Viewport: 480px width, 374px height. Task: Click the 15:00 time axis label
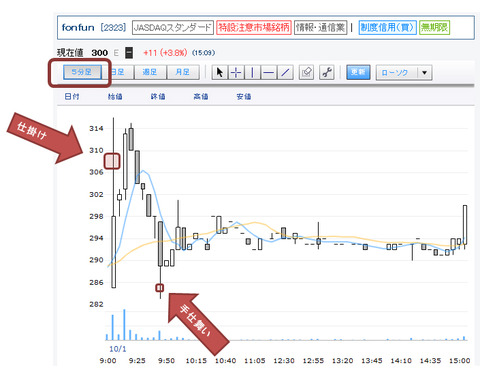tap(460, 361)
